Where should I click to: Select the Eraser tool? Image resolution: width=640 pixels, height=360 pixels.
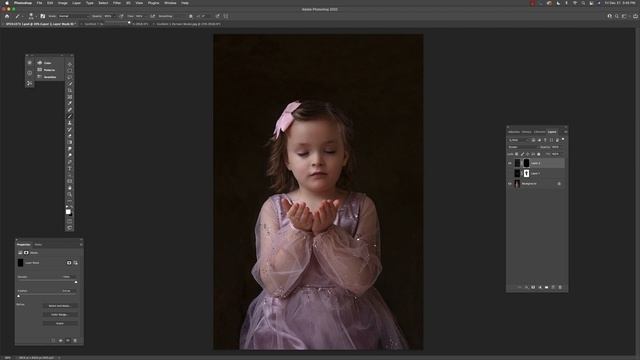tap(70, 136)
